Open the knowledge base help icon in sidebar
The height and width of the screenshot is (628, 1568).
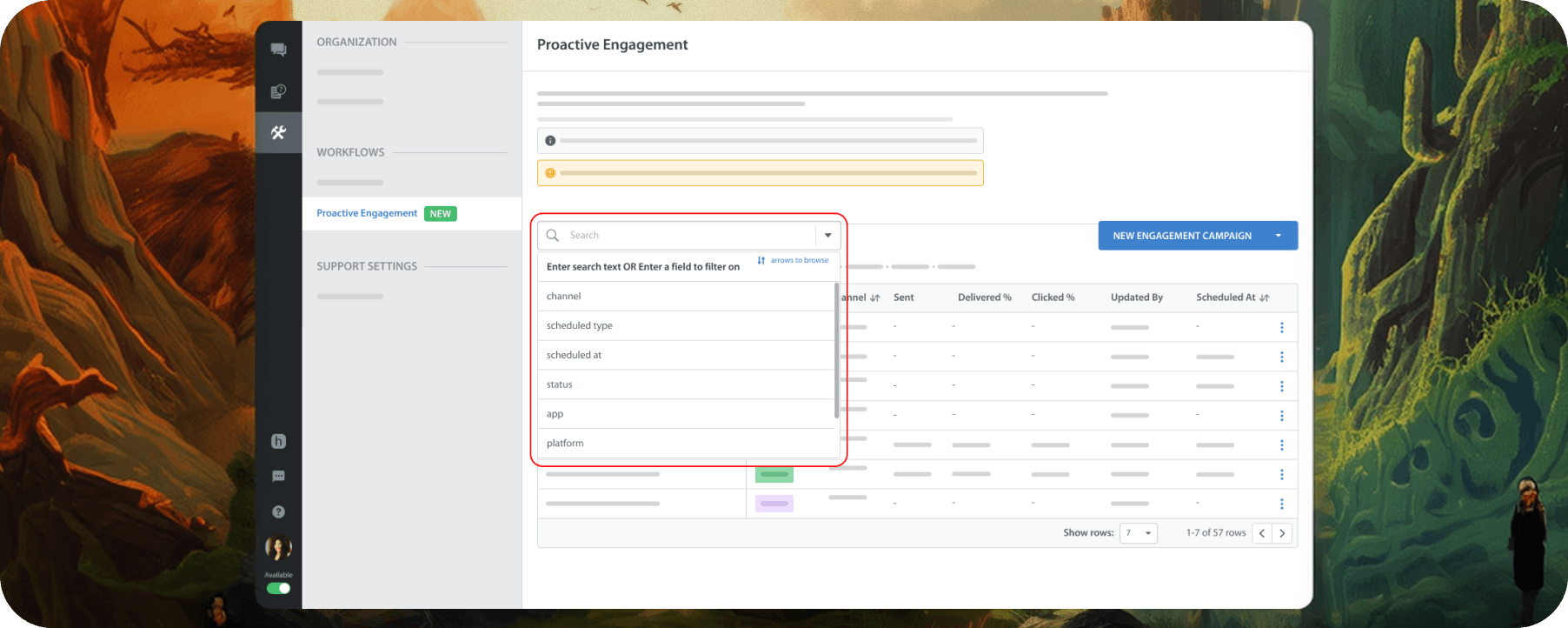pos(278,91)
